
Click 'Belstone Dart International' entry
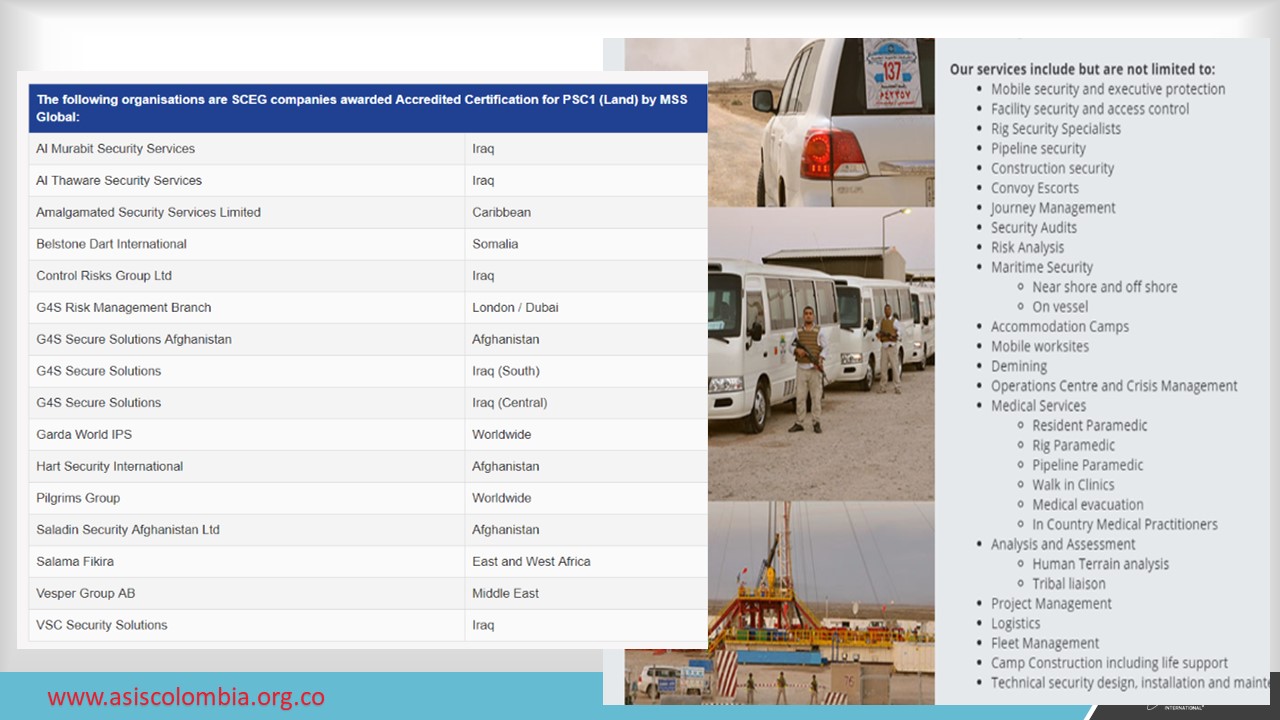point(111,244)
